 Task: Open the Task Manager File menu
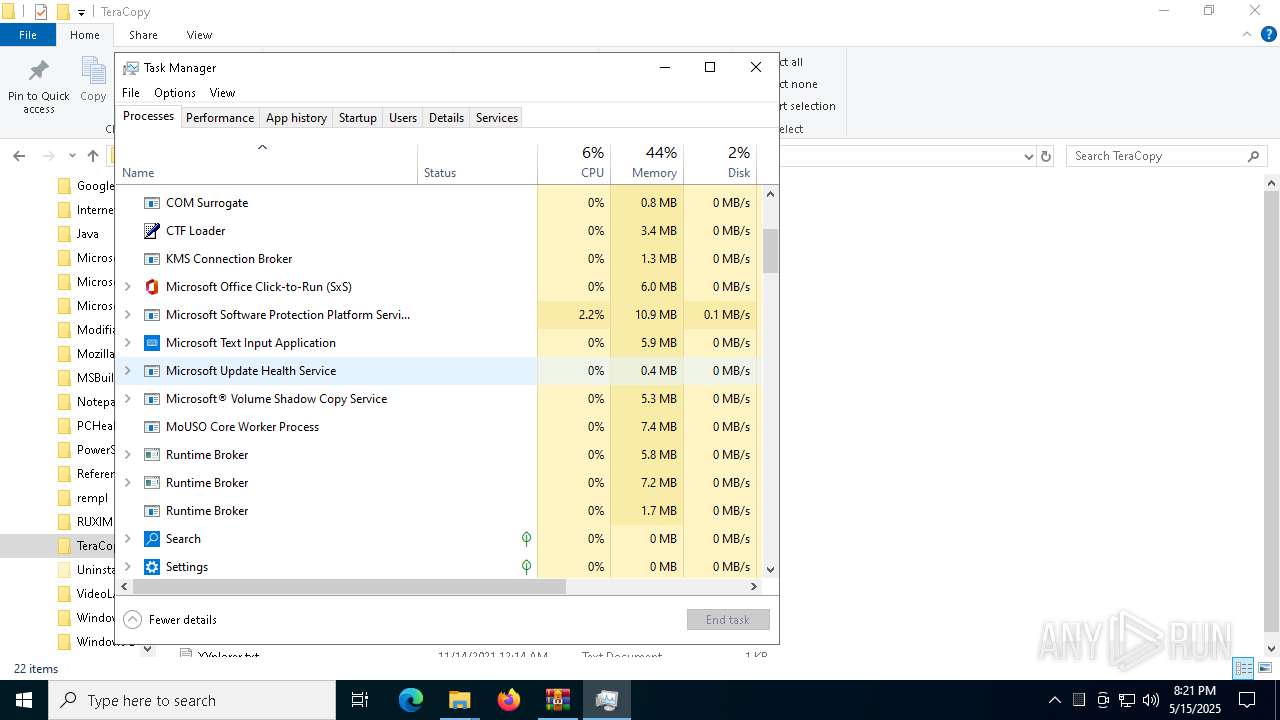(131, 93)
